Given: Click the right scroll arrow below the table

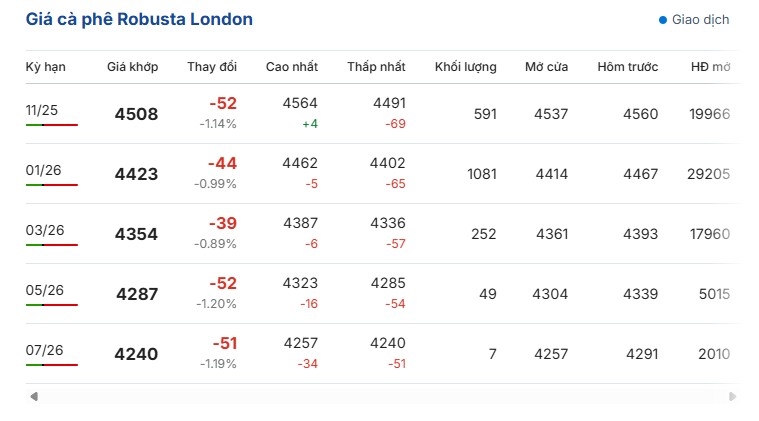Looking at the screenshot, I should click(733, 397).
